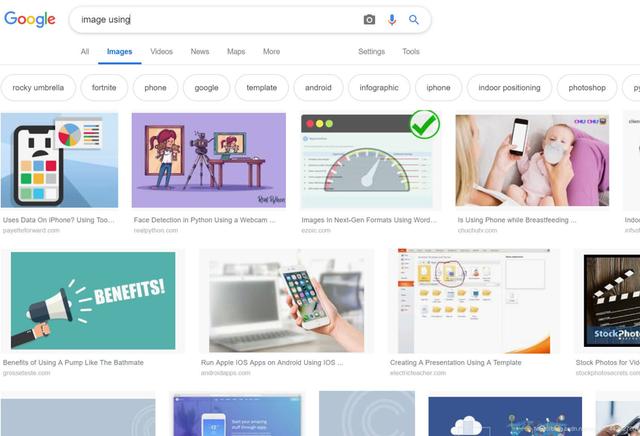This screenshot has height=436, width=640.
Task: Select the Images tab
Action: pos(120,51)
